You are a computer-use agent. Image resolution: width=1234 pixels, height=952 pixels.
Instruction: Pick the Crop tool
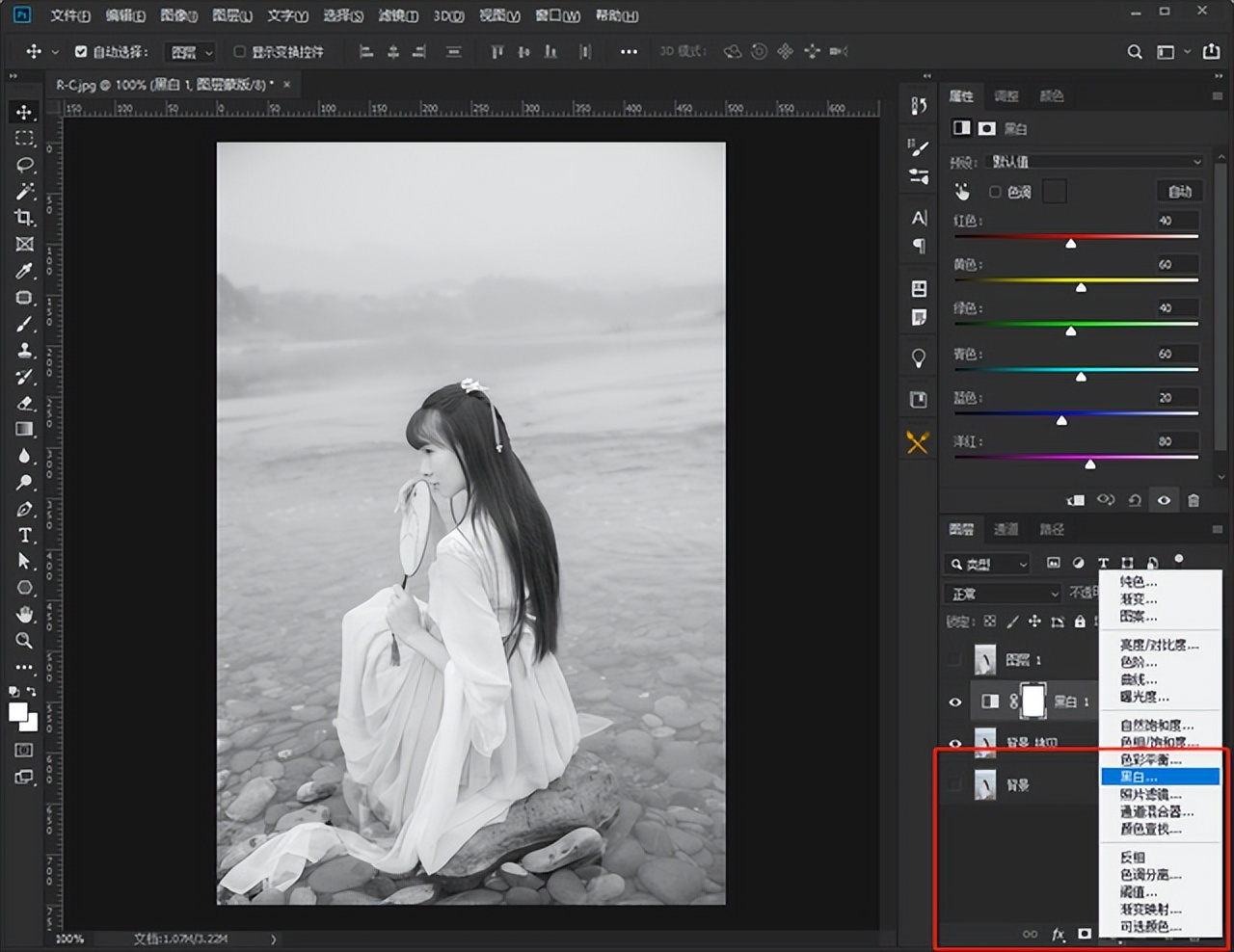[24, 218]
